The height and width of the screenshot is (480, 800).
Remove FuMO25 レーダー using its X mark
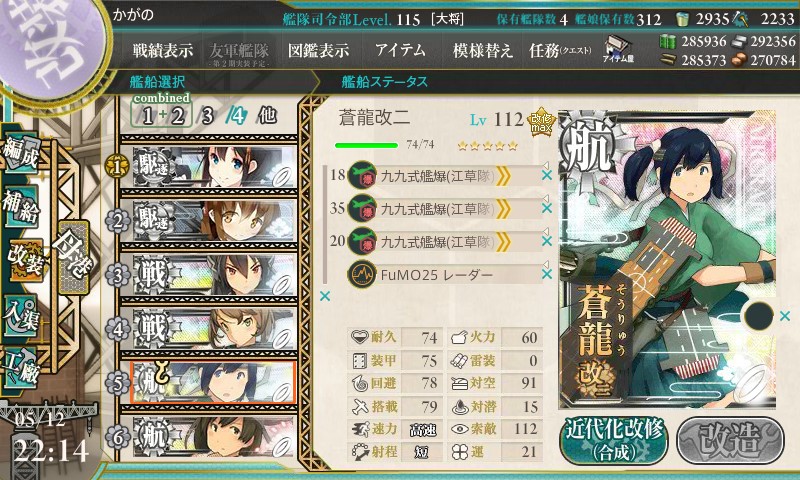pyautogui.click(x=546, y=274)
